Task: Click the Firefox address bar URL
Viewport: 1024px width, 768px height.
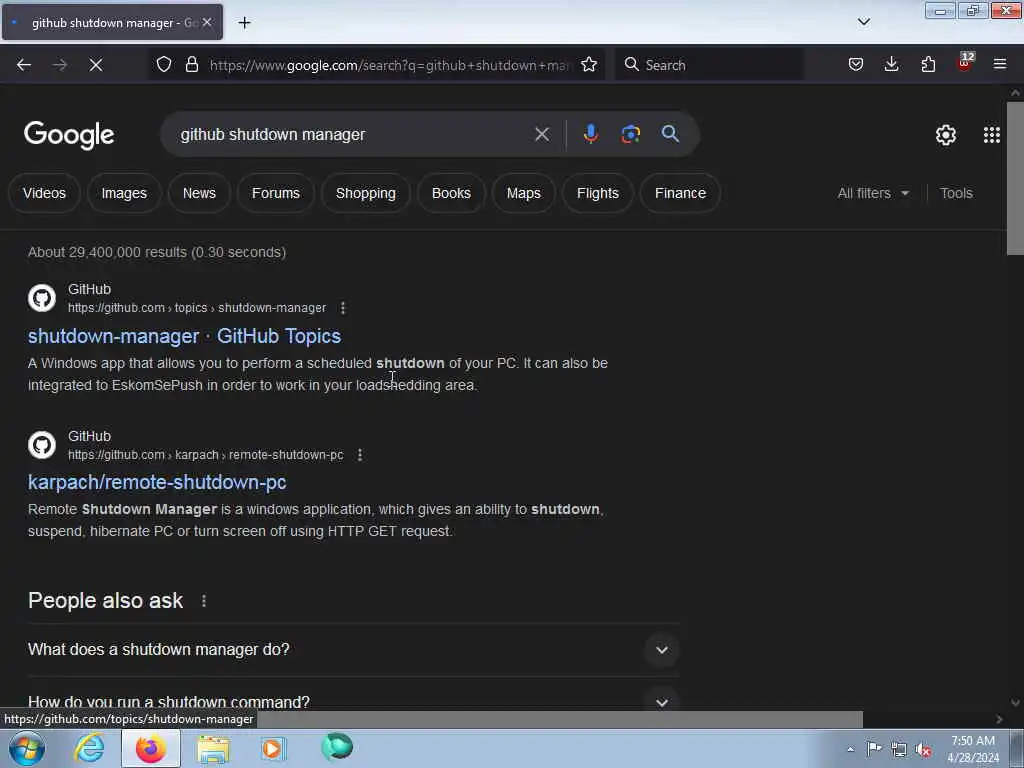Action: tap(391, 65)
